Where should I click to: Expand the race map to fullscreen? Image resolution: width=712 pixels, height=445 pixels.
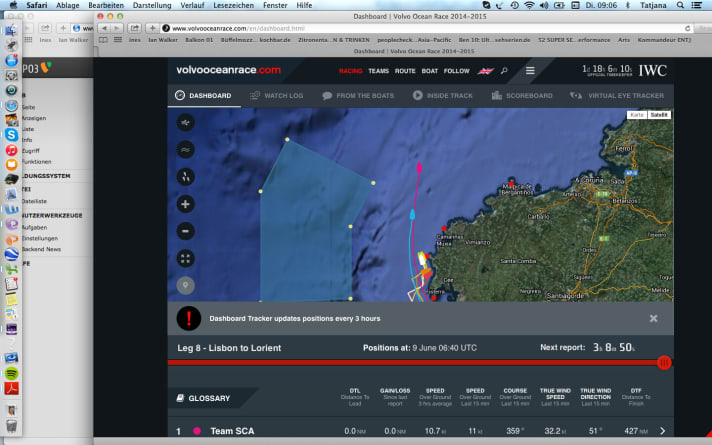(185, 258)
